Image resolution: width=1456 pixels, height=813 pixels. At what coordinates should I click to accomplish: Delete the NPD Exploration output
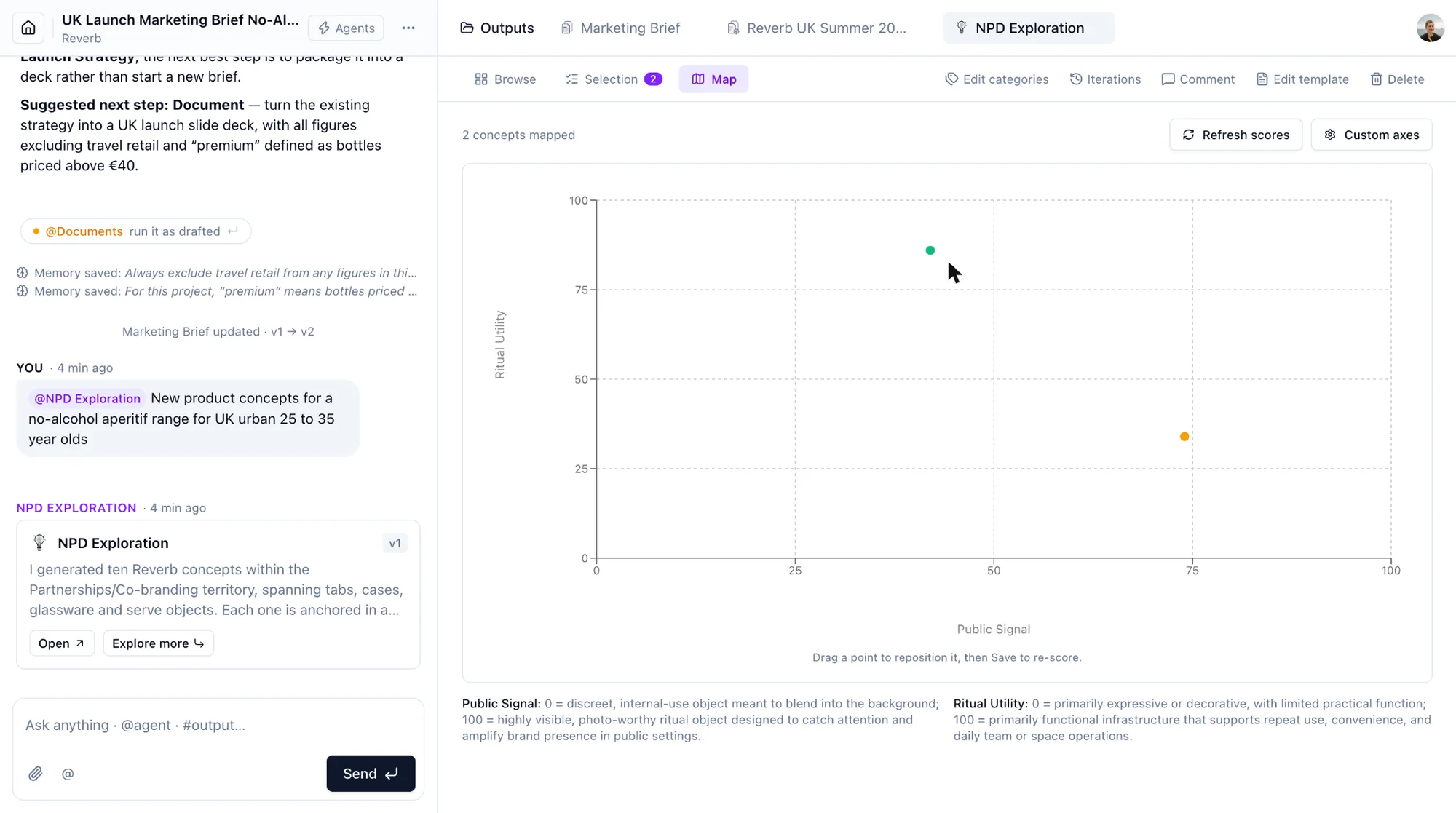1397,79
